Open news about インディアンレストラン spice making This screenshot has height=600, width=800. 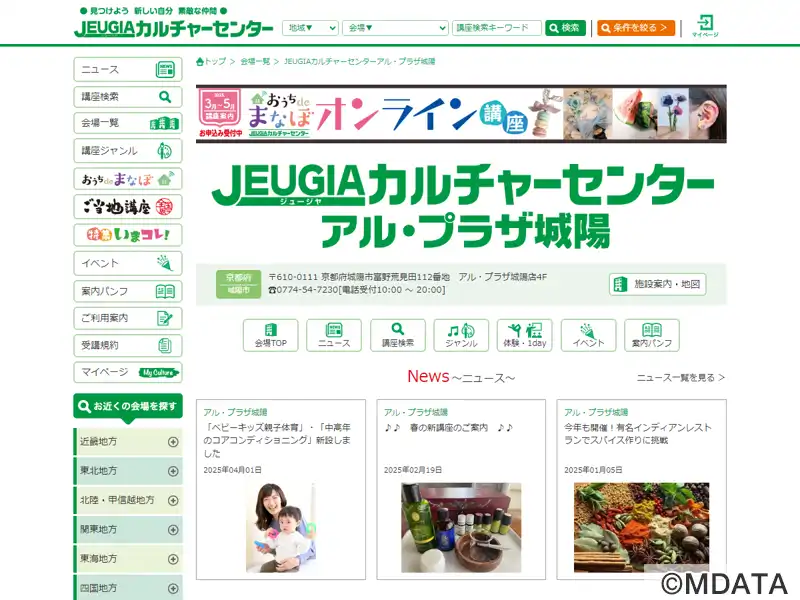click(x=638, y=434)
